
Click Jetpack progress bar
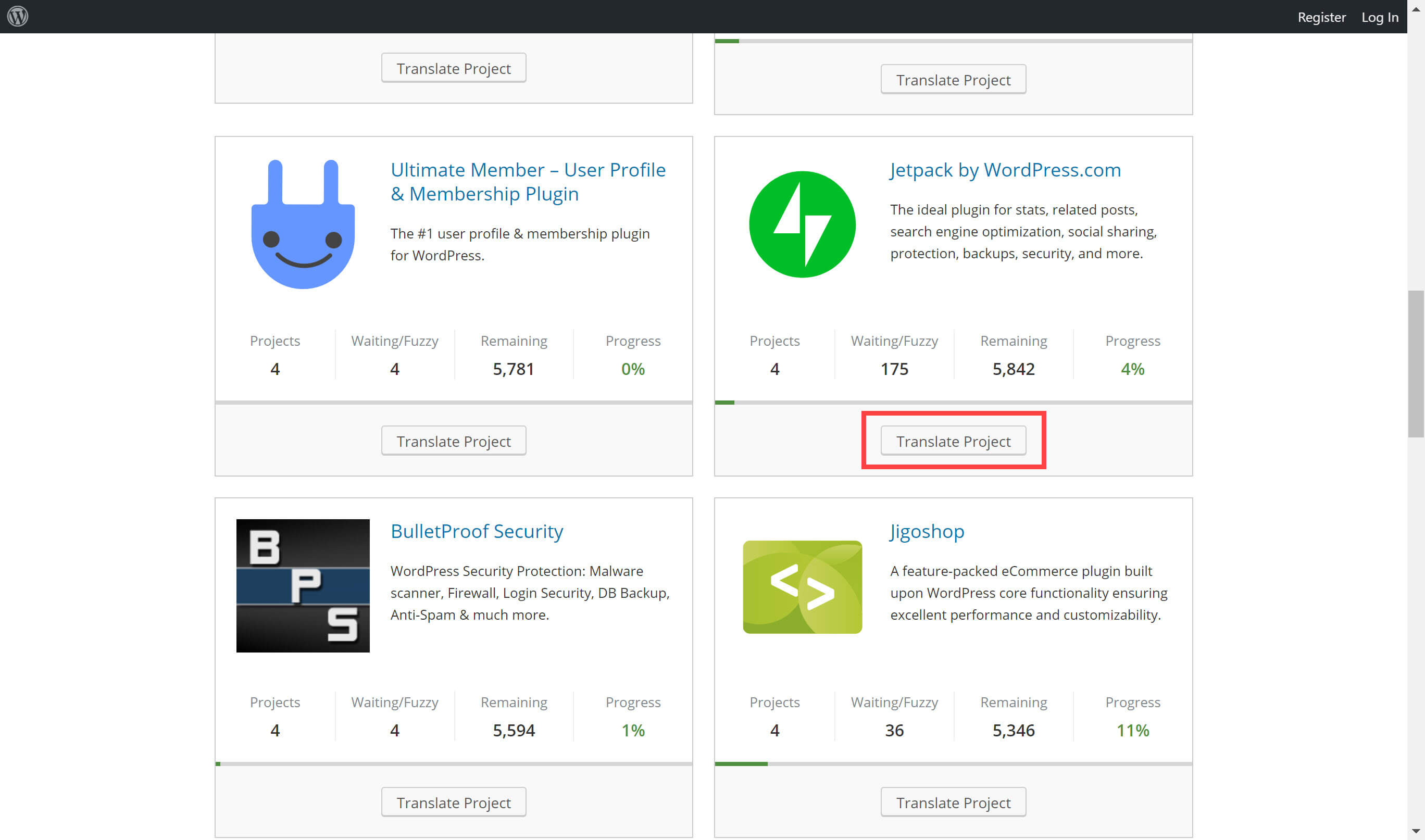(x=953, y=403)
